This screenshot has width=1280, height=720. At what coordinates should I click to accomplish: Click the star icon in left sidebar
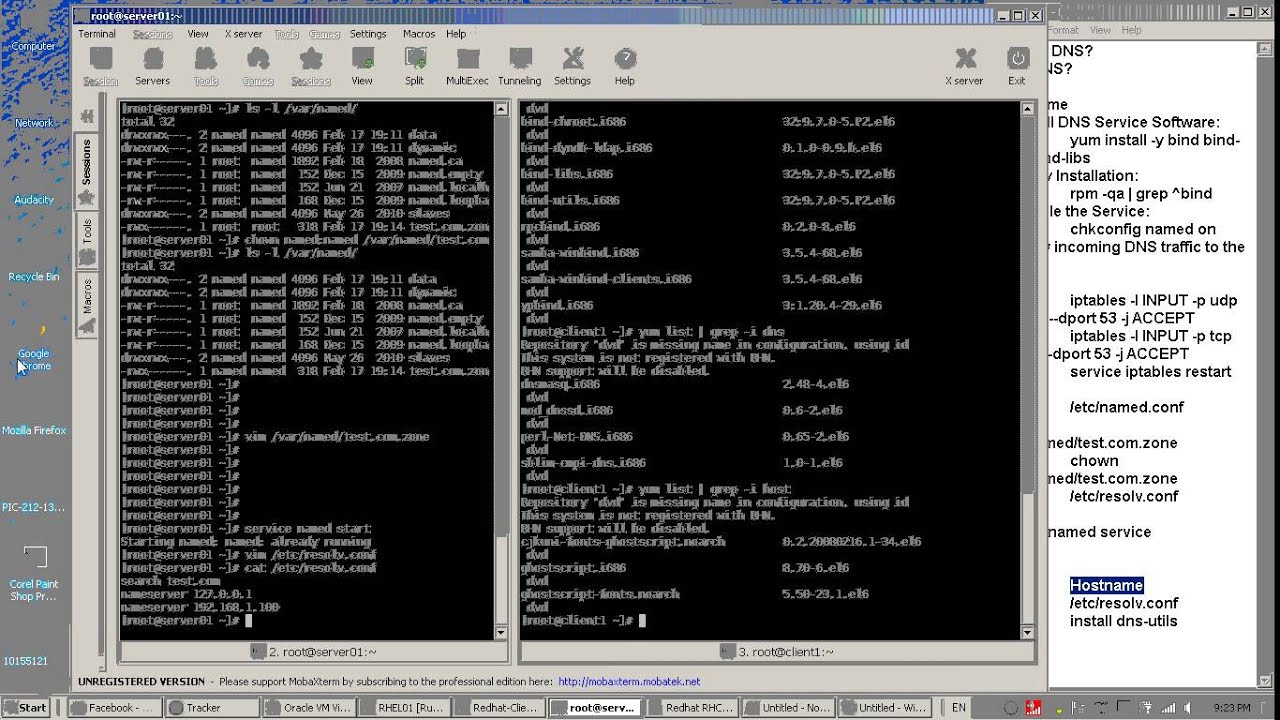pos(87,198)
